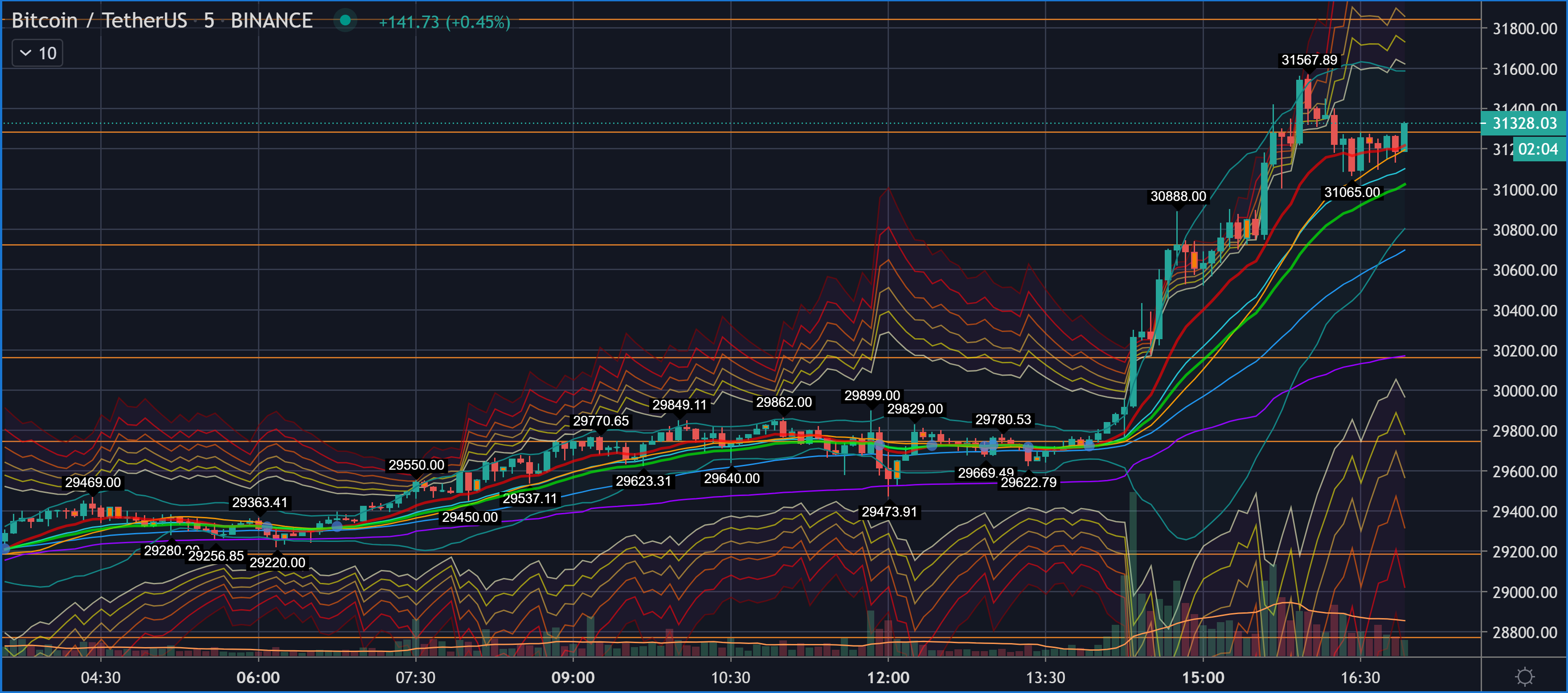The width and height of the screenshot is (1568, 693).
Task: Click the Bitcoin / TetherUS symbol title
Action: [x=99, y=21]
